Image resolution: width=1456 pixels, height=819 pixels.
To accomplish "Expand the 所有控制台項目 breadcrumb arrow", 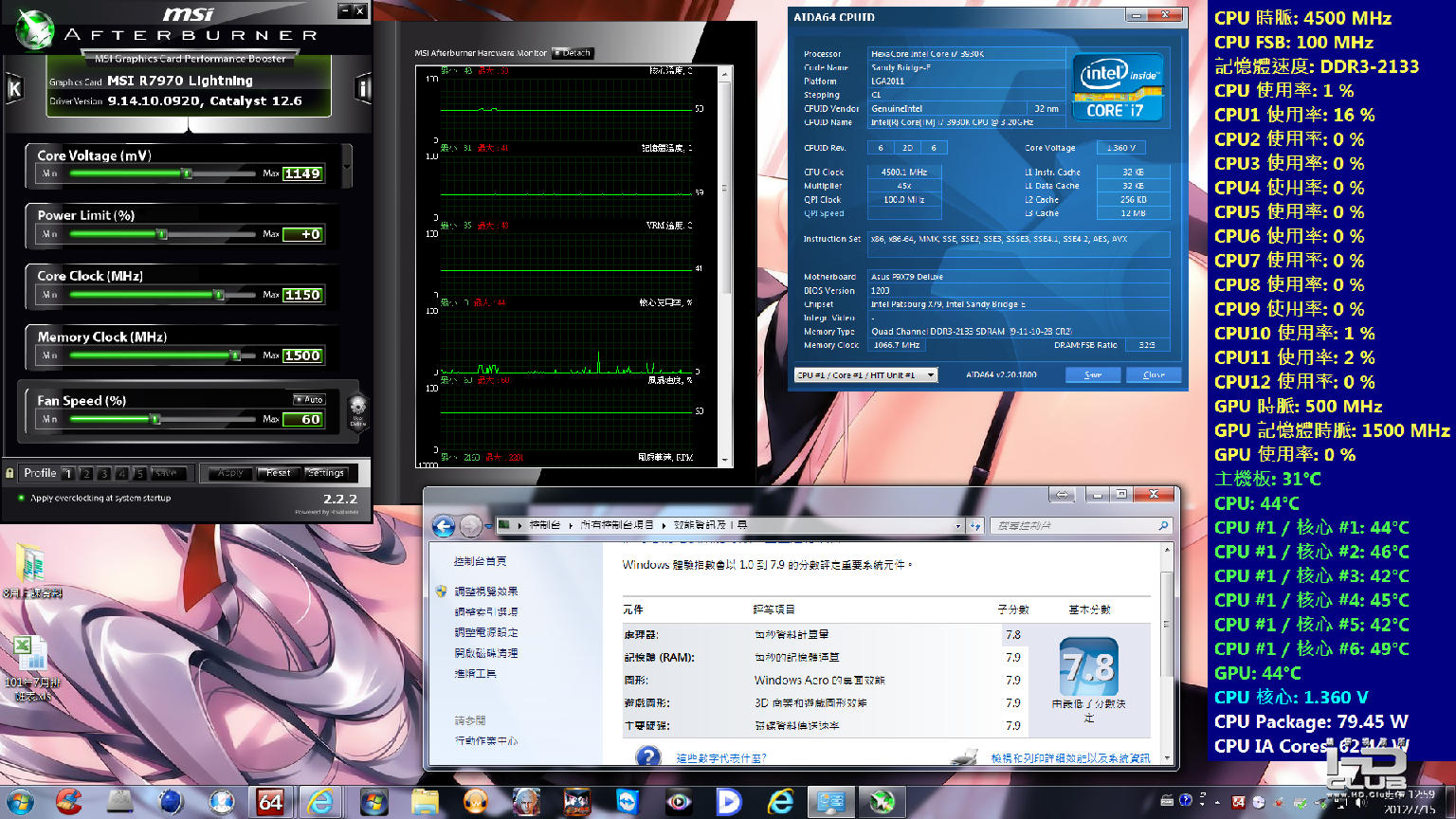I will [664, 525].
